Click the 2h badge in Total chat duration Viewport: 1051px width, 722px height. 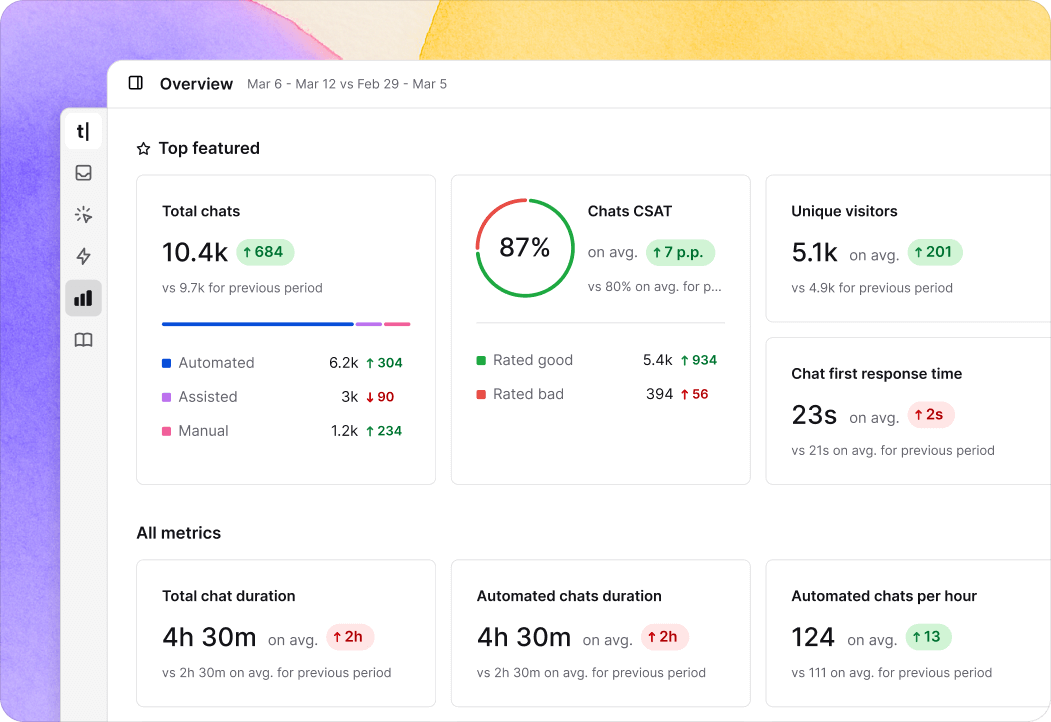coord(350,637)
